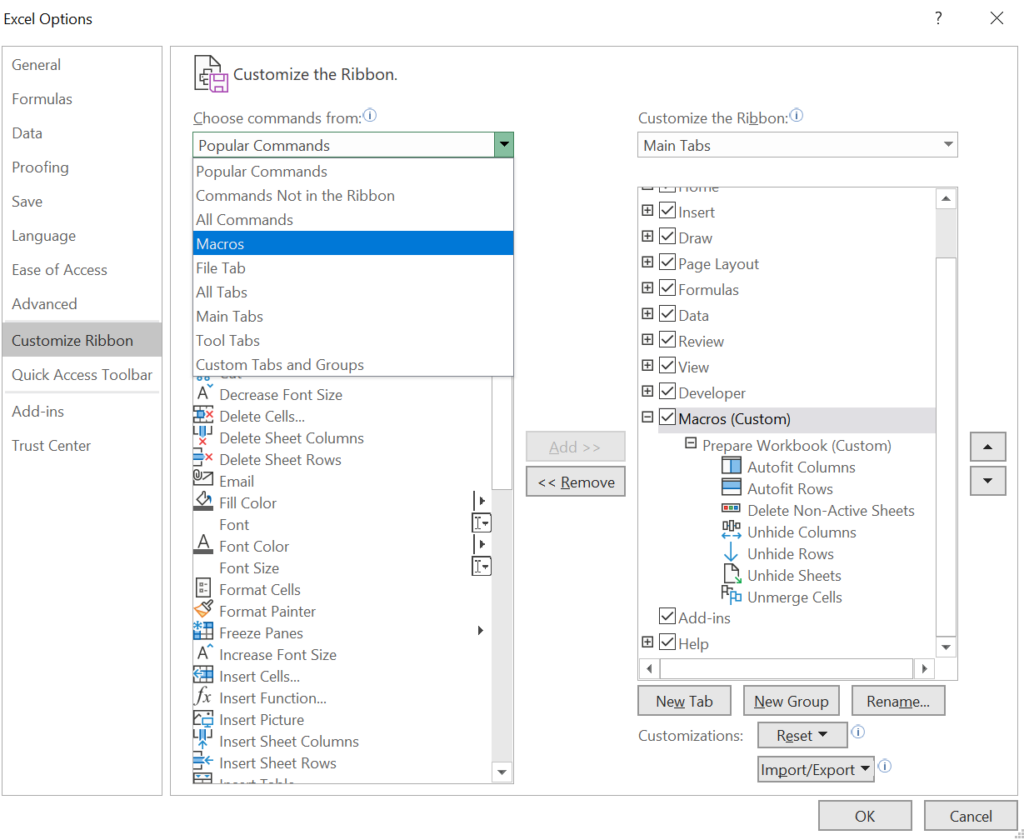Select Macros in the commands dropdown

[x=353, y=244]
